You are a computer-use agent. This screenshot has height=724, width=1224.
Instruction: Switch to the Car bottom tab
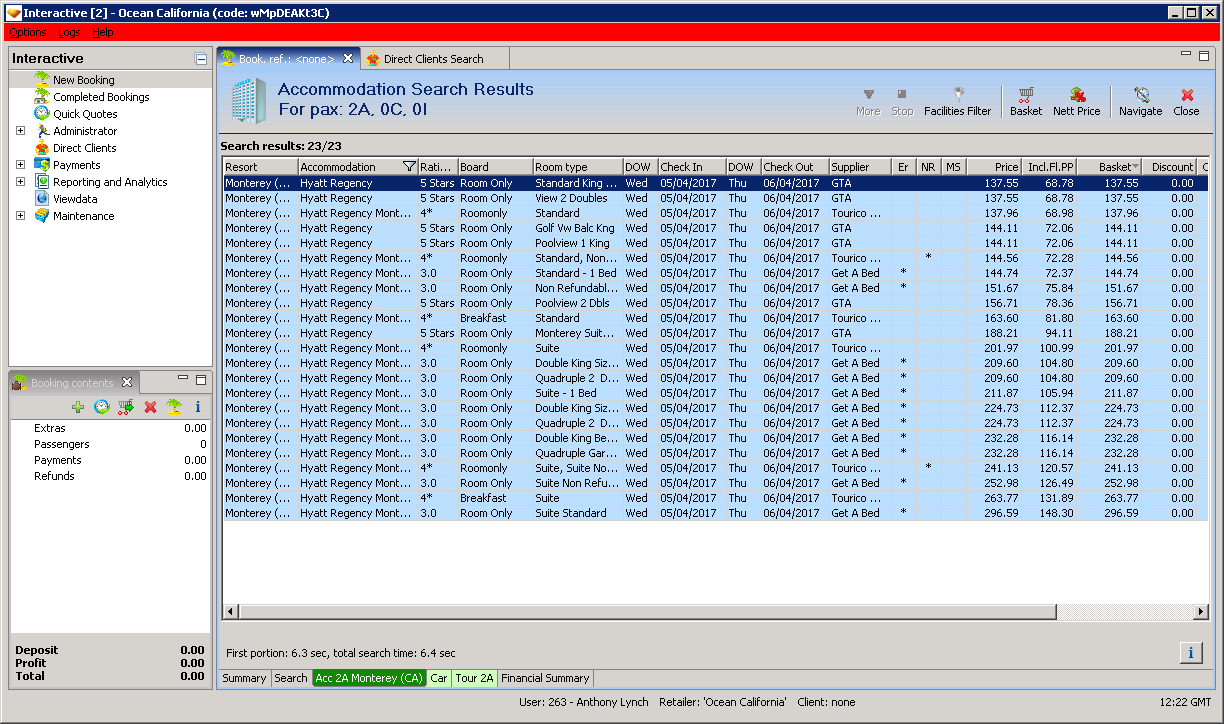pyautogui.click(x=439, y=678)
